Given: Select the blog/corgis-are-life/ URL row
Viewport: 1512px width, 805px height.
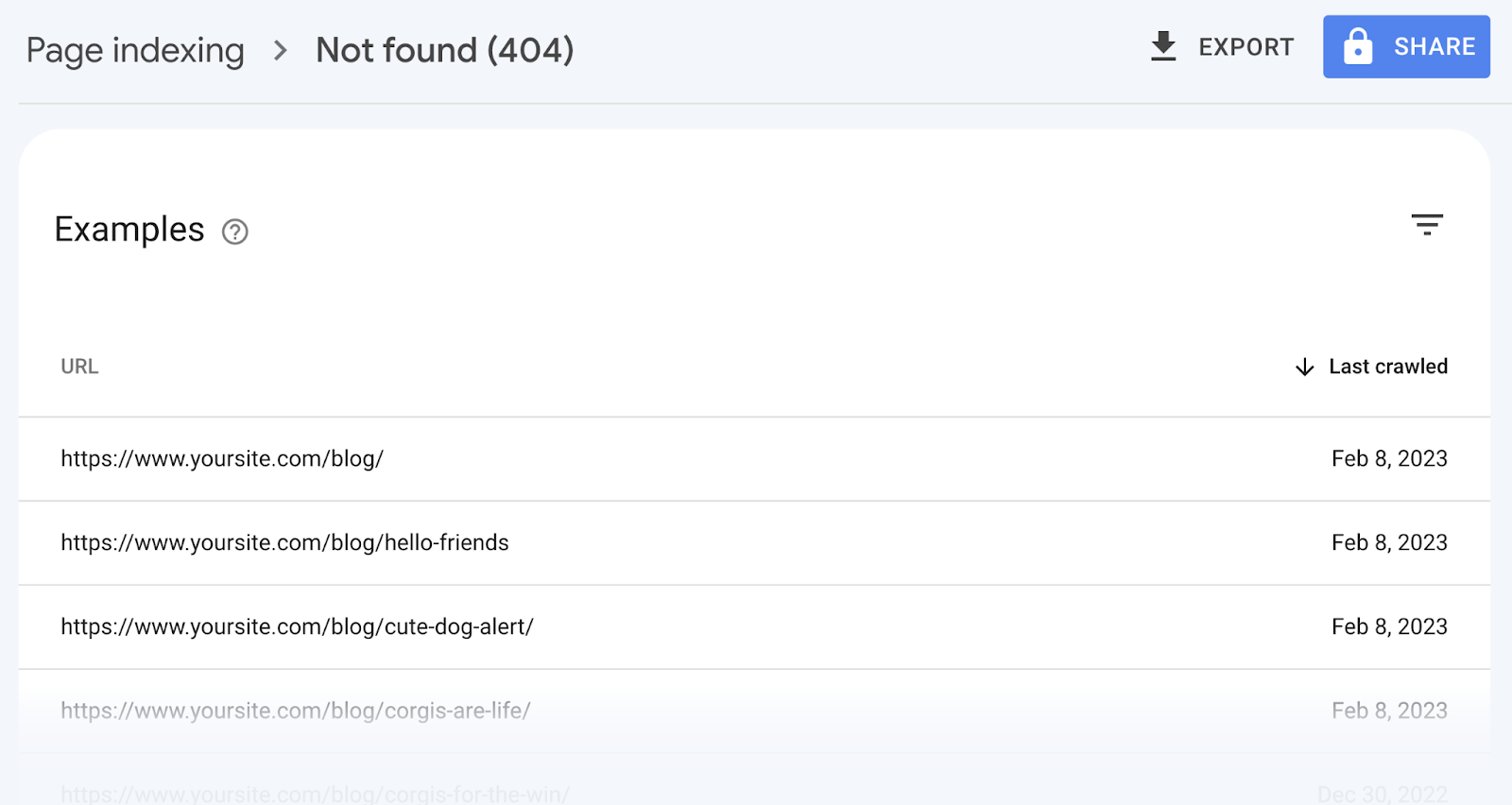Looking at the screenshot, I should [296, 711].
